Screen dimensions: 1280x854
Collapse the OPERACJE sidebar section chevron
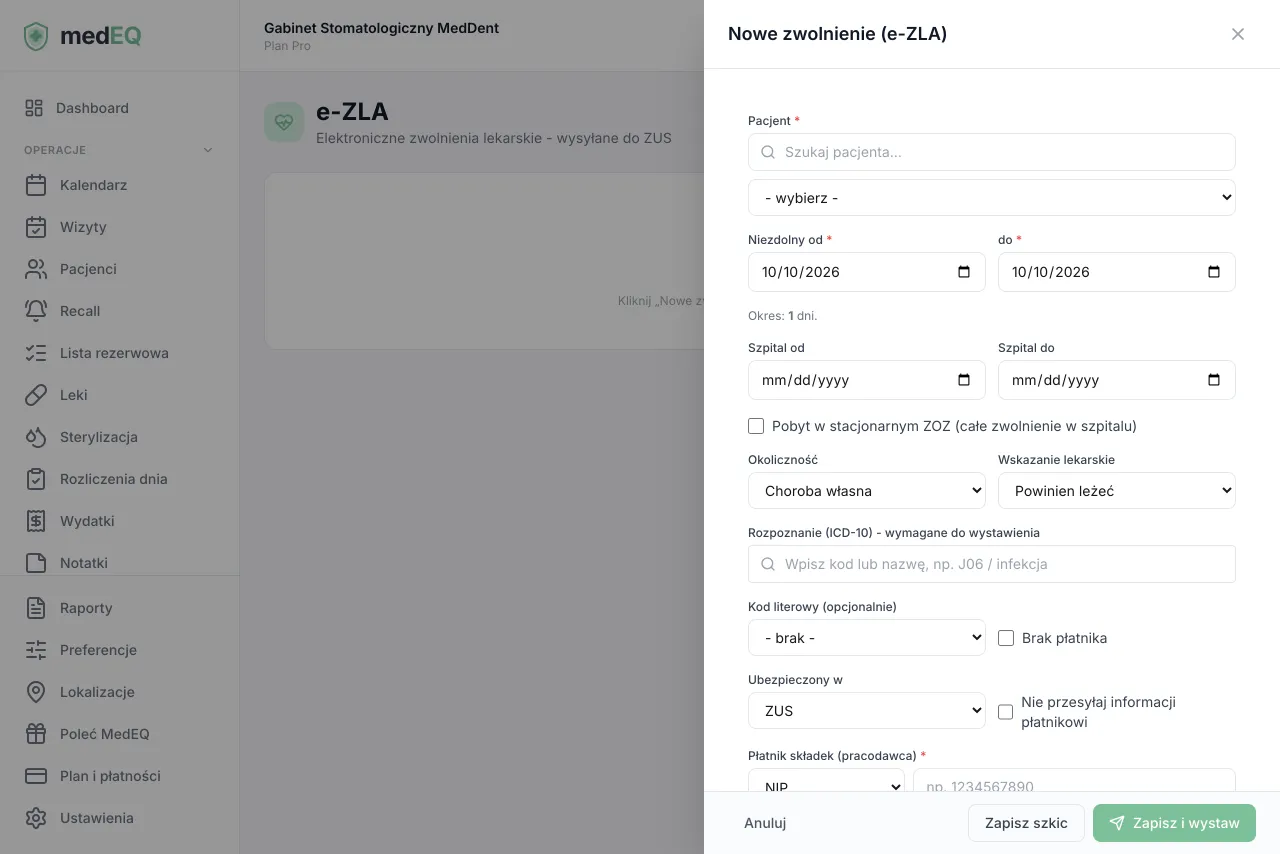pyautogui.click(x=208, y=150)
